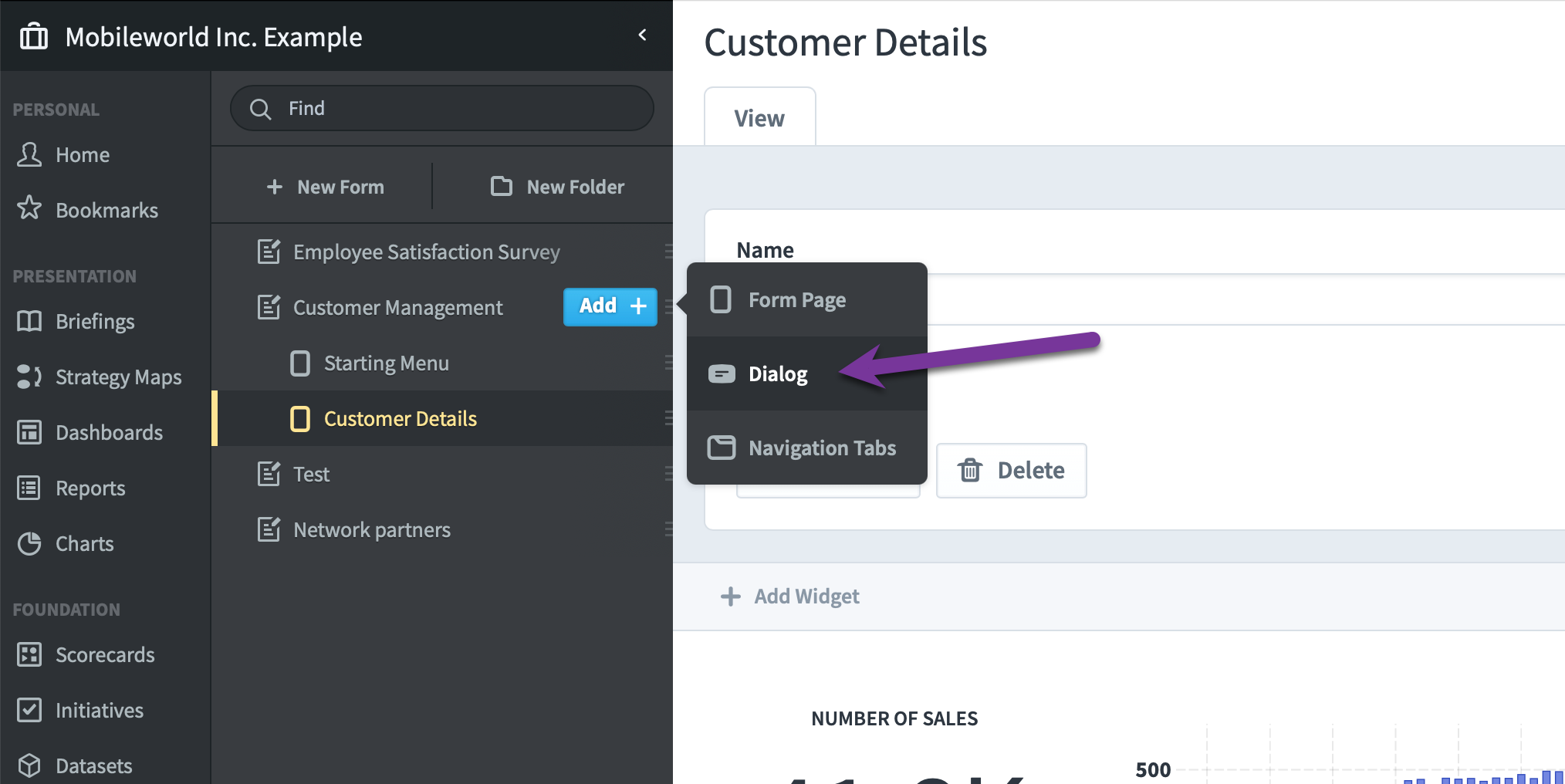
Task: Select Customer Details in the tree
Action: point(442,418)
